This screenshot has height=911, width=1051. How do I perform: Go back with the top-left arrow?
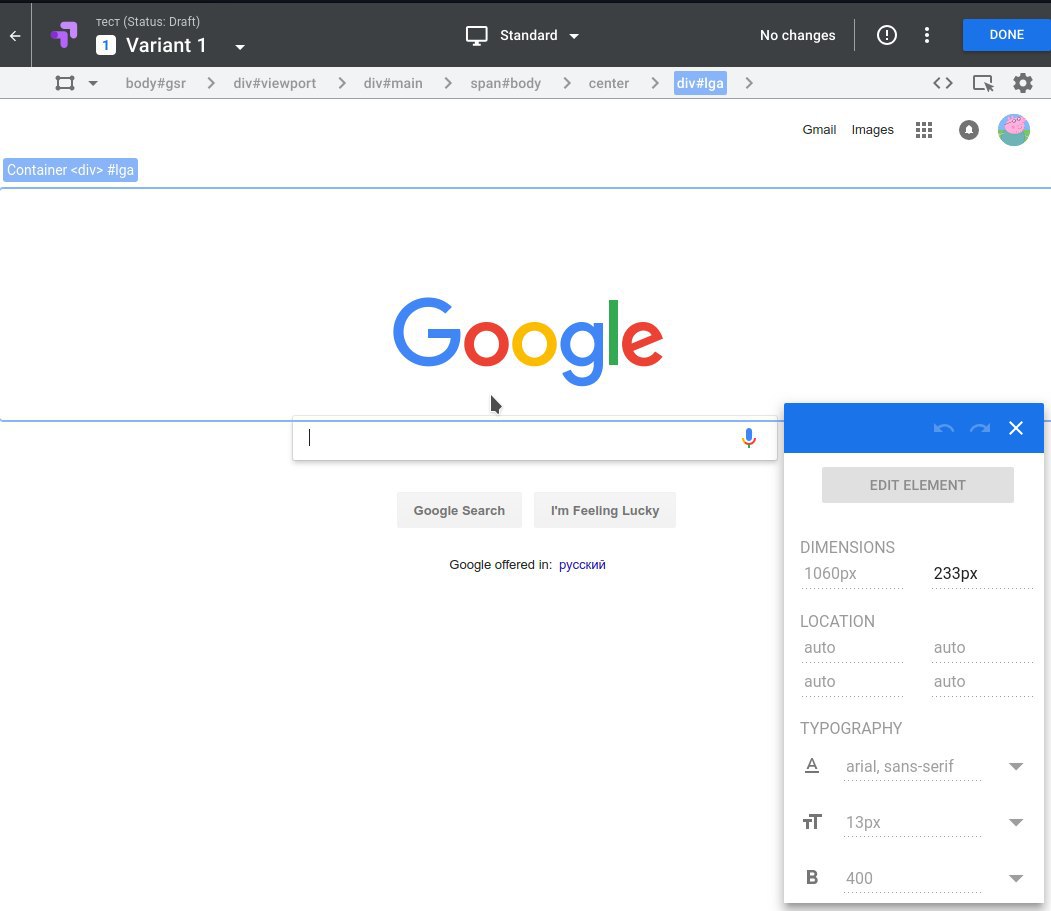coord(15,36)
